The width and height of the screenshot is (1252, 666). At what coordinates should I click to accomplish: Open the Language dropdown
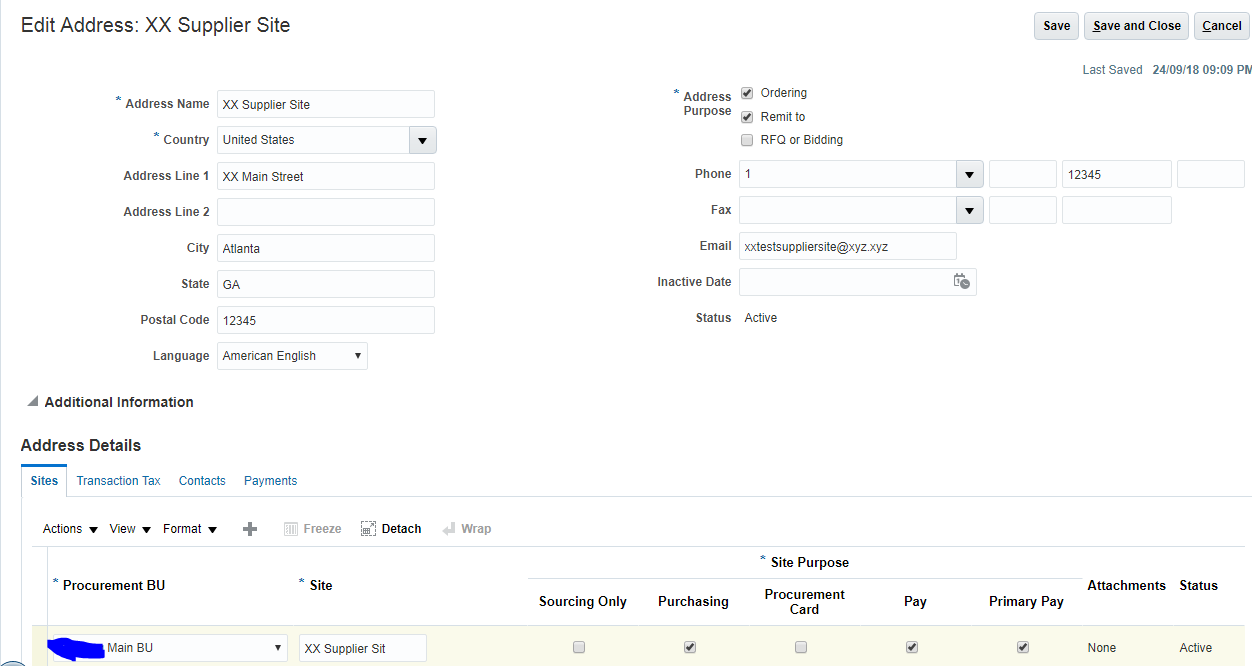357,356
